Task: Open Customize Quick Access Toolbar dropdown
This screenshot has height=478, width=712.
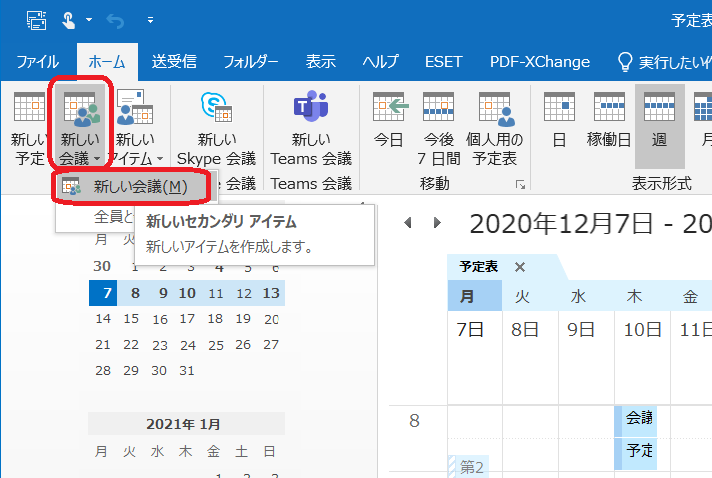Action: 150,20
